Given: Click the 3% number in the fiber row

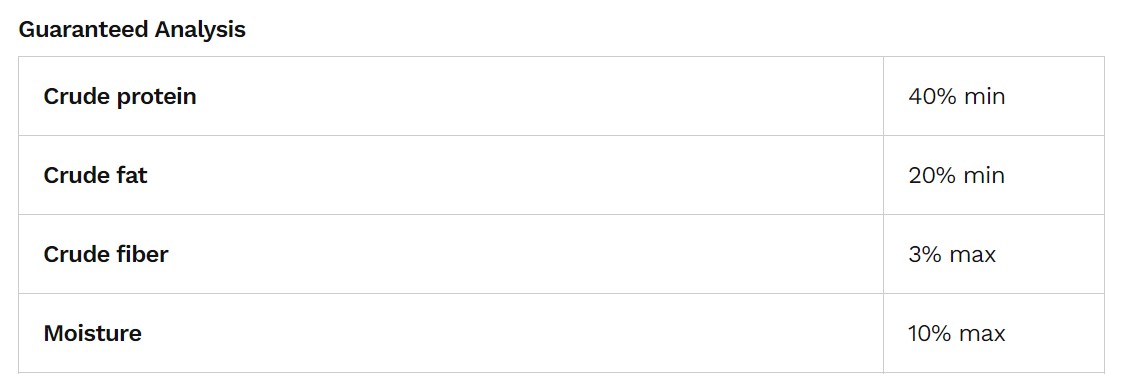Looking at the screenshot, I should click(x=925, y=254).
